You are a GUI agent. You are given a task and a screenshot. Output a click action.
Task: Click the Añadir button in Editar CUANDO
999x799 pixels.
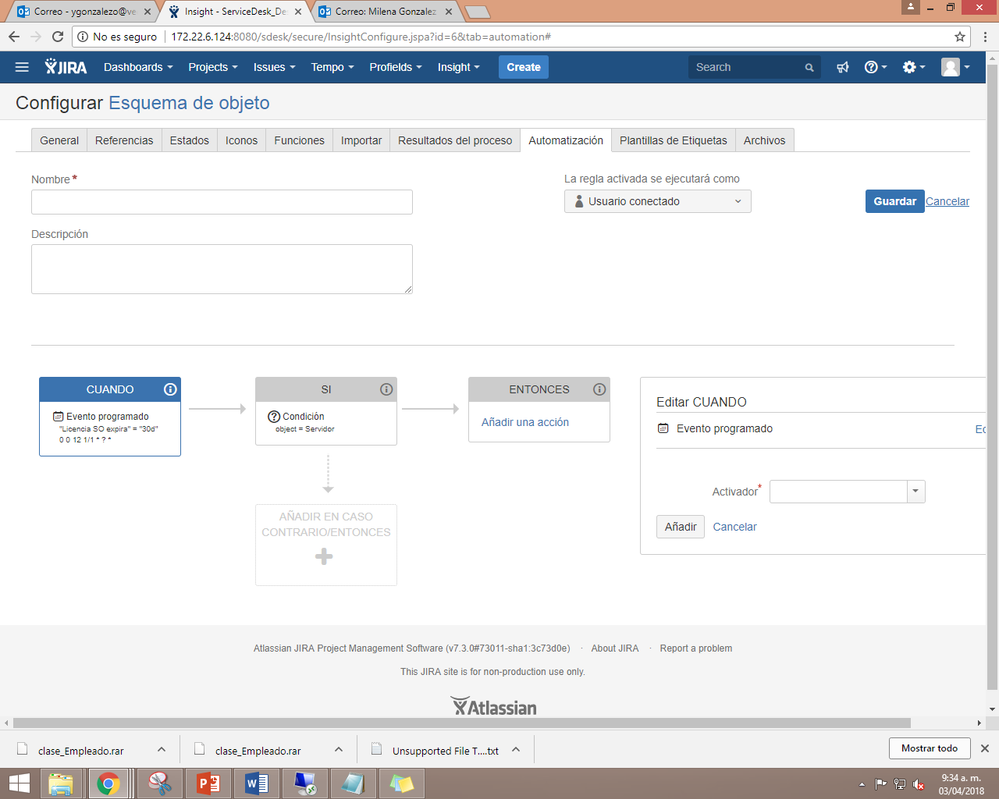point(680,527)
